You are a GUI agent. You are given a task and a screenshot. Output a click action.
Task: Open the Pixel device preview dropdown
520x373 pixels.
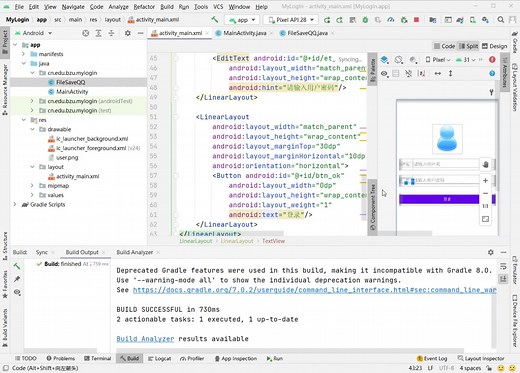coord(438,60)
